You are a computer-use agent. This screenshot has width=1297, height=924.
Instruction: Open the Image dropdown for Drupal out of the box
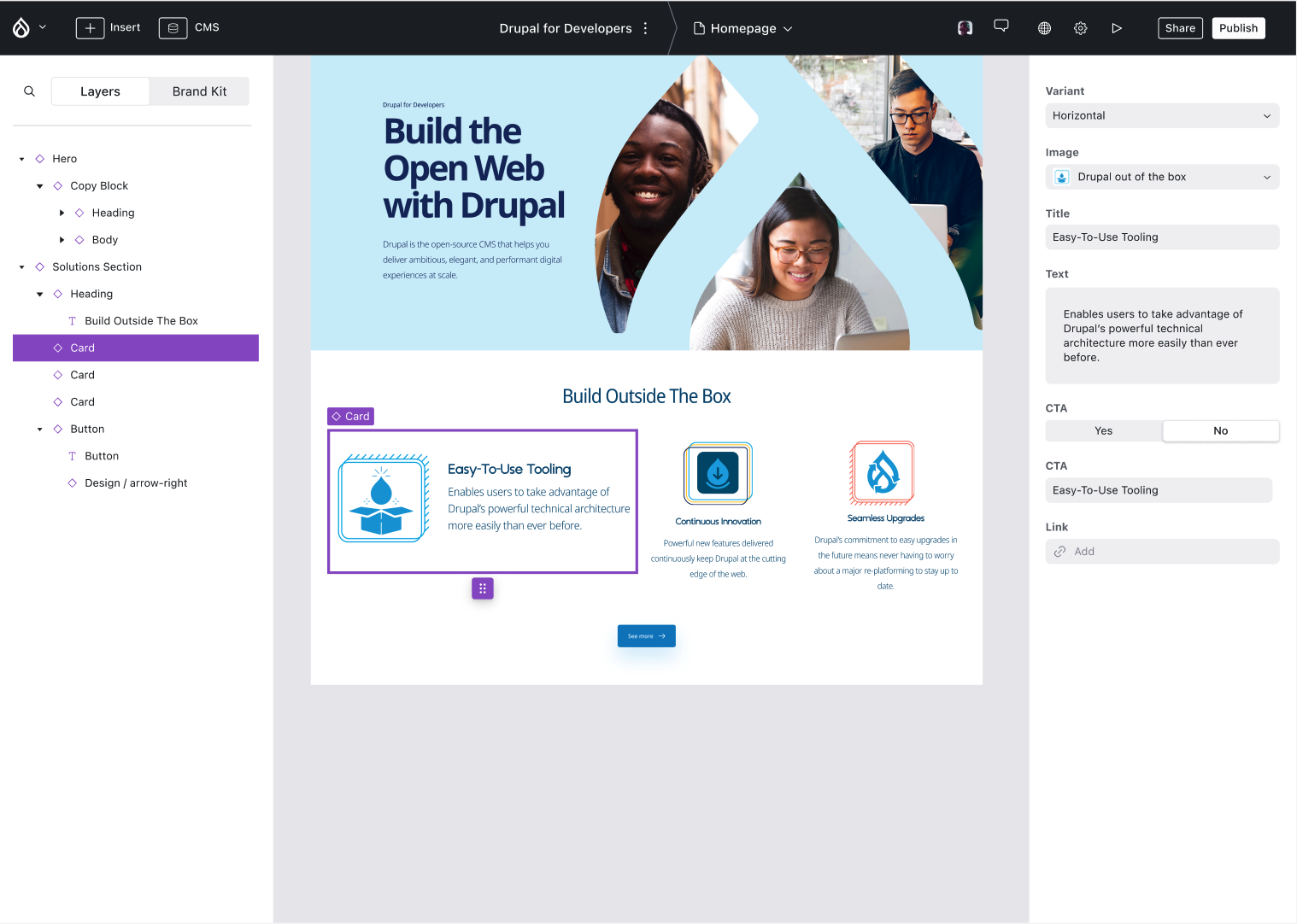tap(1162, 177)
